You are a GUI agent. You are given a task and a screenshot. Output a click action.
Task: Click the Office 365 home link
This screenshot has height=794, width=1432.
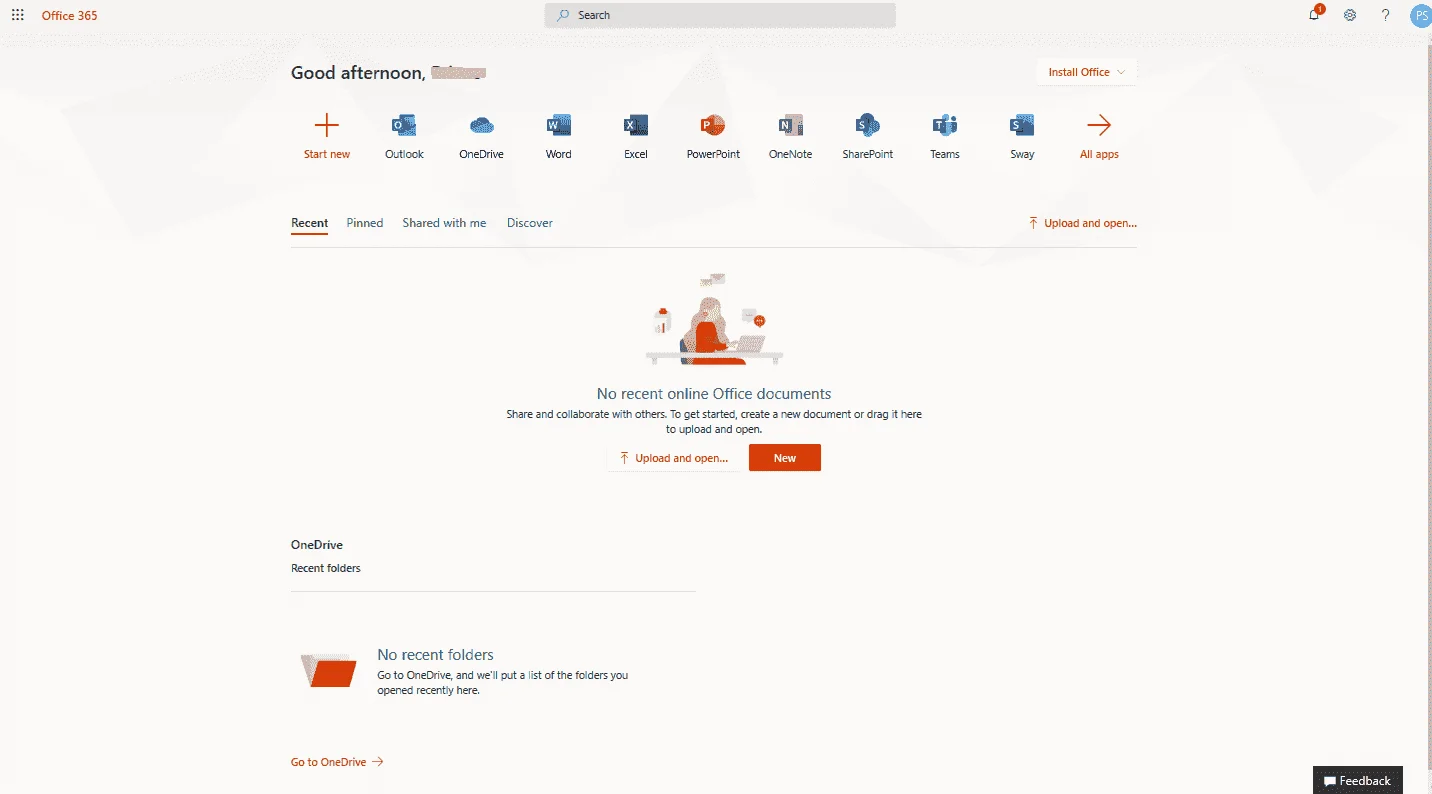(70, 15)
